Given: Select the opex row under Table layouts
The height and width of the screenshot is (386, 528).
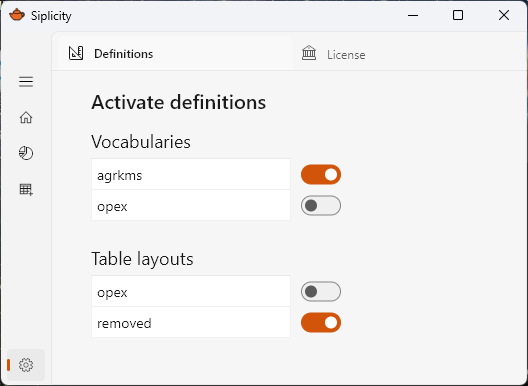Looking at the screenshot, I should click(x=191, y=291).
